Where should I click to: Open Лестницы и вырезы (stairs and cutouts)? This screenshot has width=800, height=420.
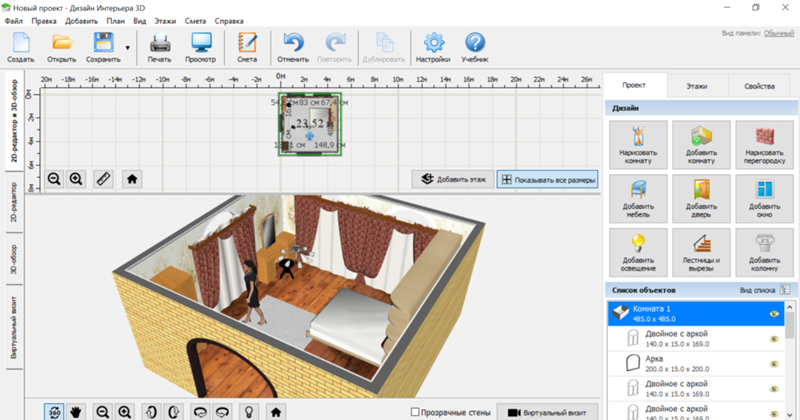(701, 248)
